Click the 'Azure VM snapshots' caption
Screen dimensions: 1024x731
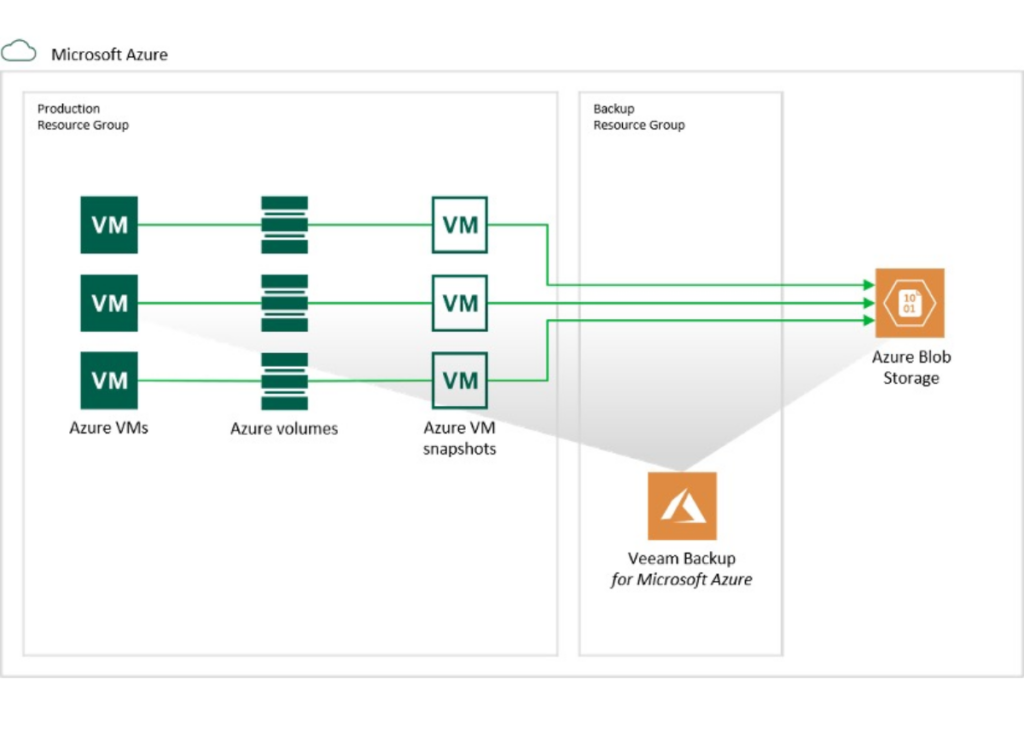tap(459, 438)
